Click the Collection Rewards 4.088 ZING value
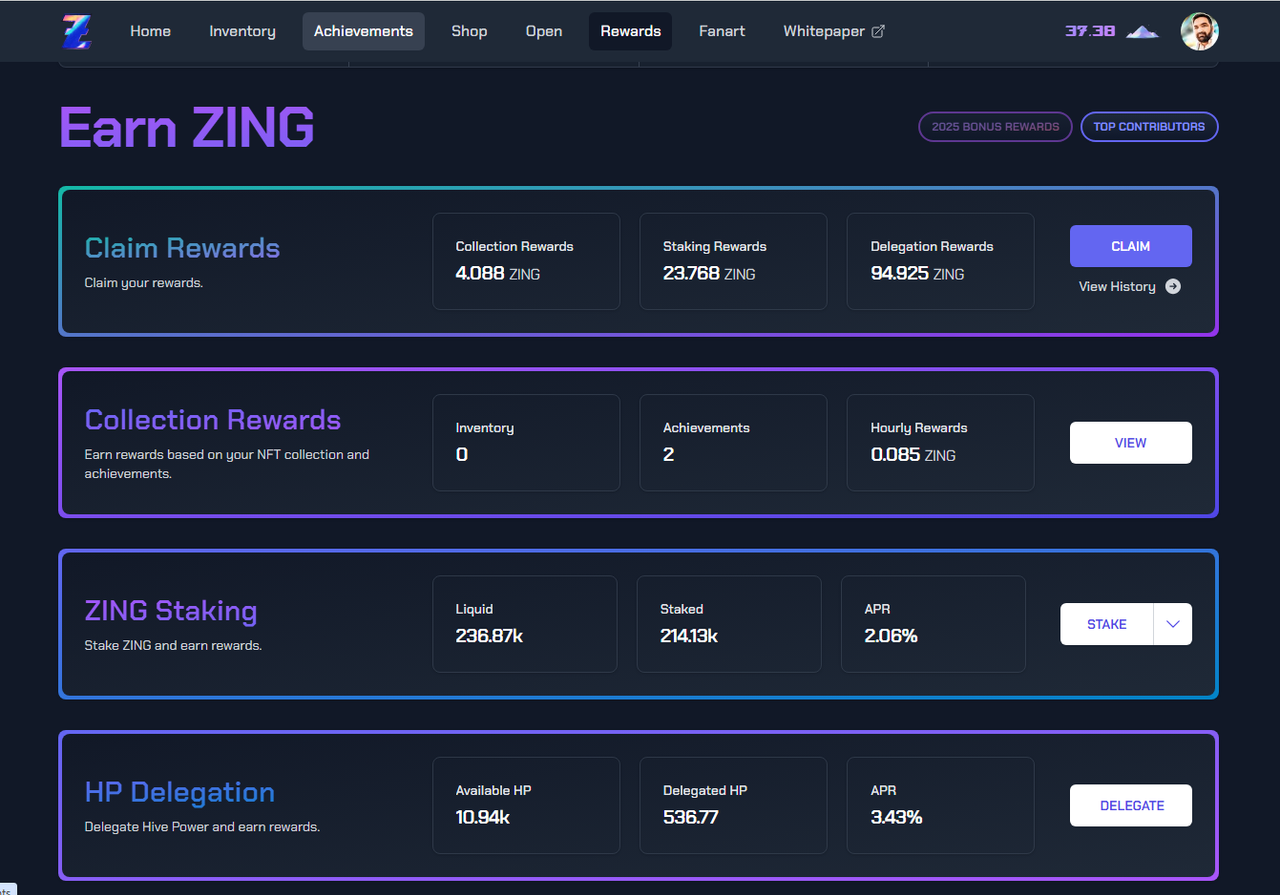The height and width of the screenshot is (895, 1280). [x=498, y=273]
